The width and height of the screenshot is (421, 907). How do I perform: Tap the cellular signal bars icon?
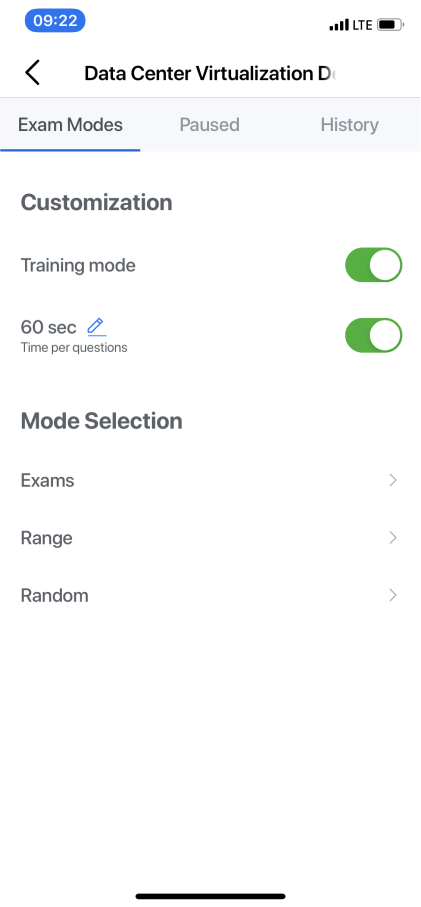(x=339, y=25)
